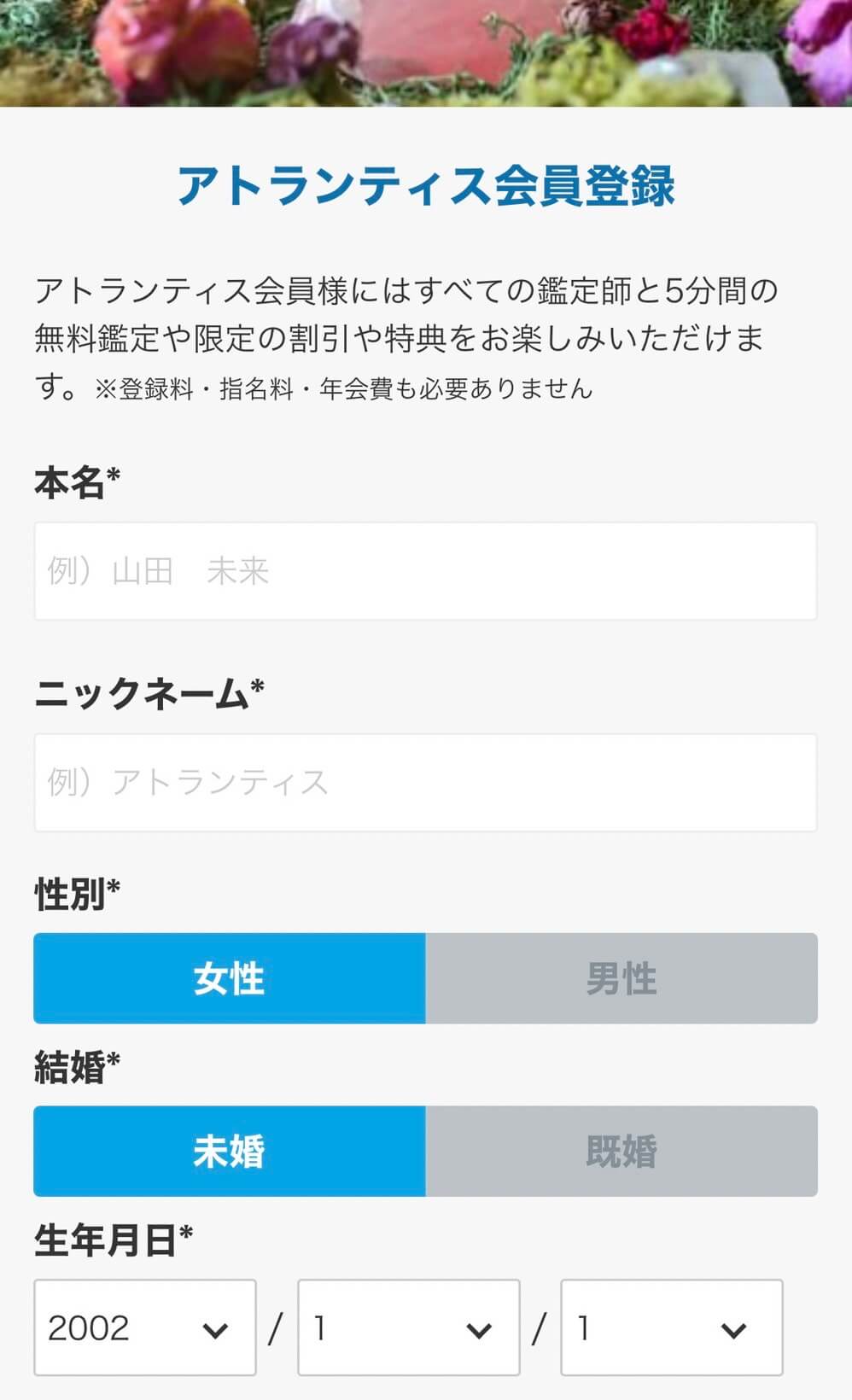Click the chevron arrow in day selector
This screenshot has height=1400, width=852.
[733, 1330]
